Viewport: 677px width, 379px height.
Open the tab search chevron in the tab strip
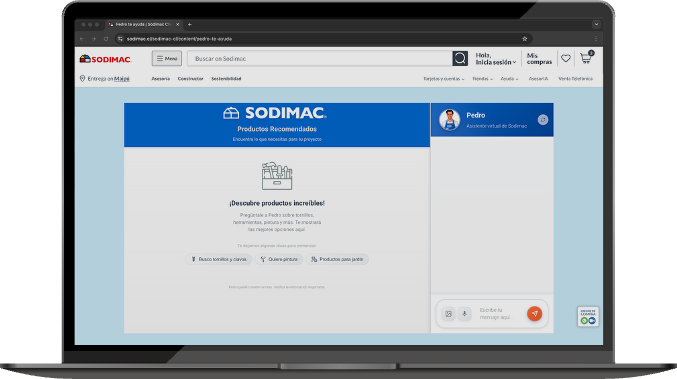point(596,24)
